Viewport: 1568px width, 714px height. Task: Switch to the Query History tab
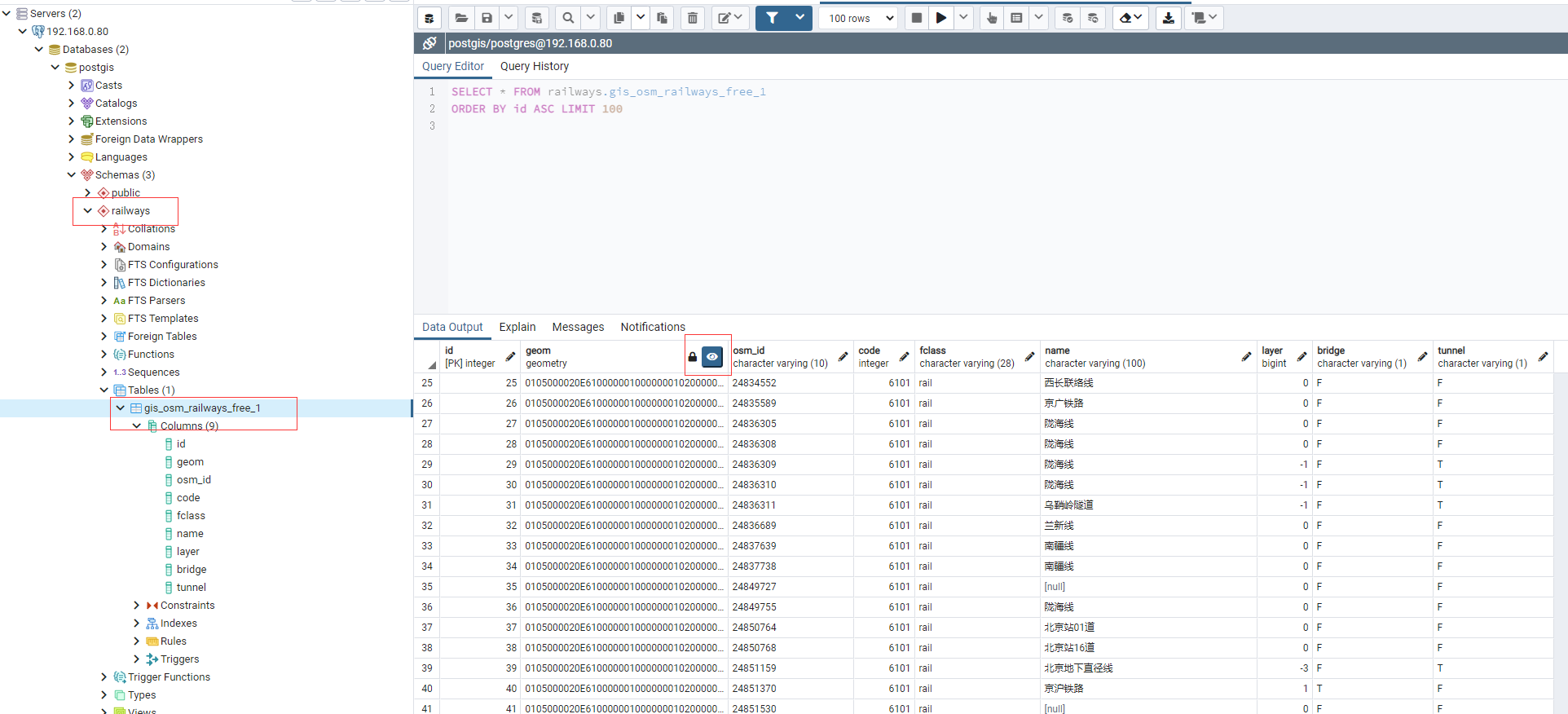[535, 66]
